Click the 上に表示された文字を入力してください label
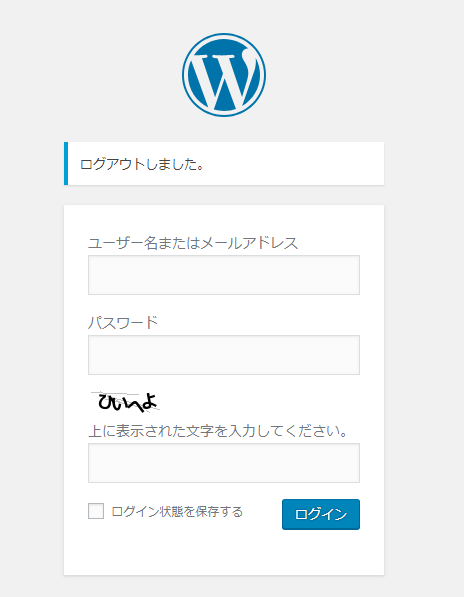This screenshot has width=464, height=597. coord(218,431)
